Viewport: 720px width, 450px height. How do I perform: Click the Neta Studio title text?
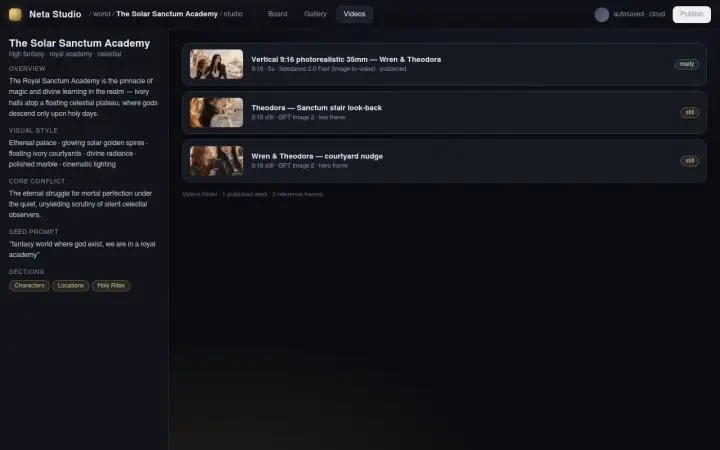[x=55, y=14]
